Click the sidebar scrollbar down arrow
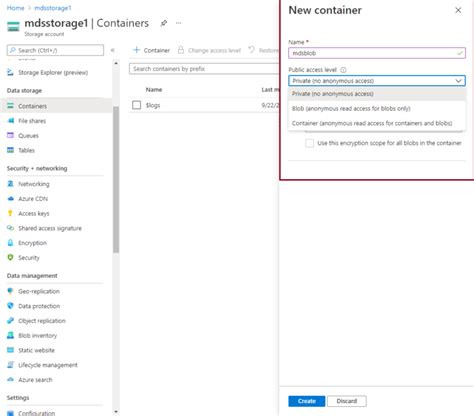 (x=116, y=412)
